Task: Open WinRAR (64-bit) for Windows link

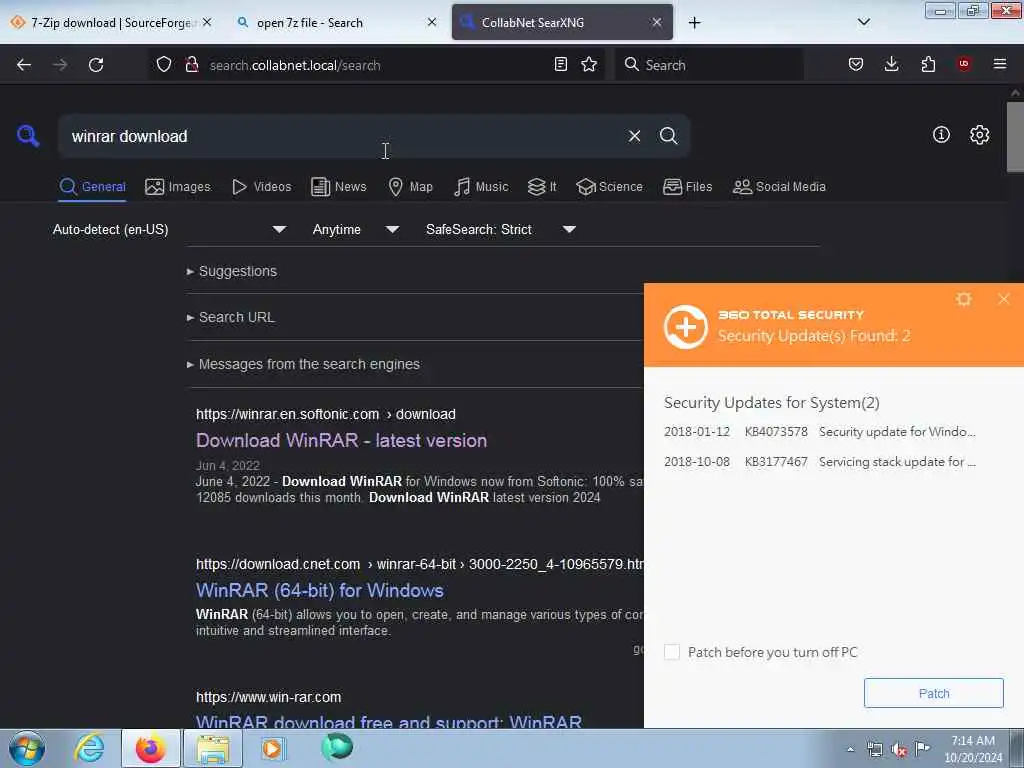Action: [320, 590]
